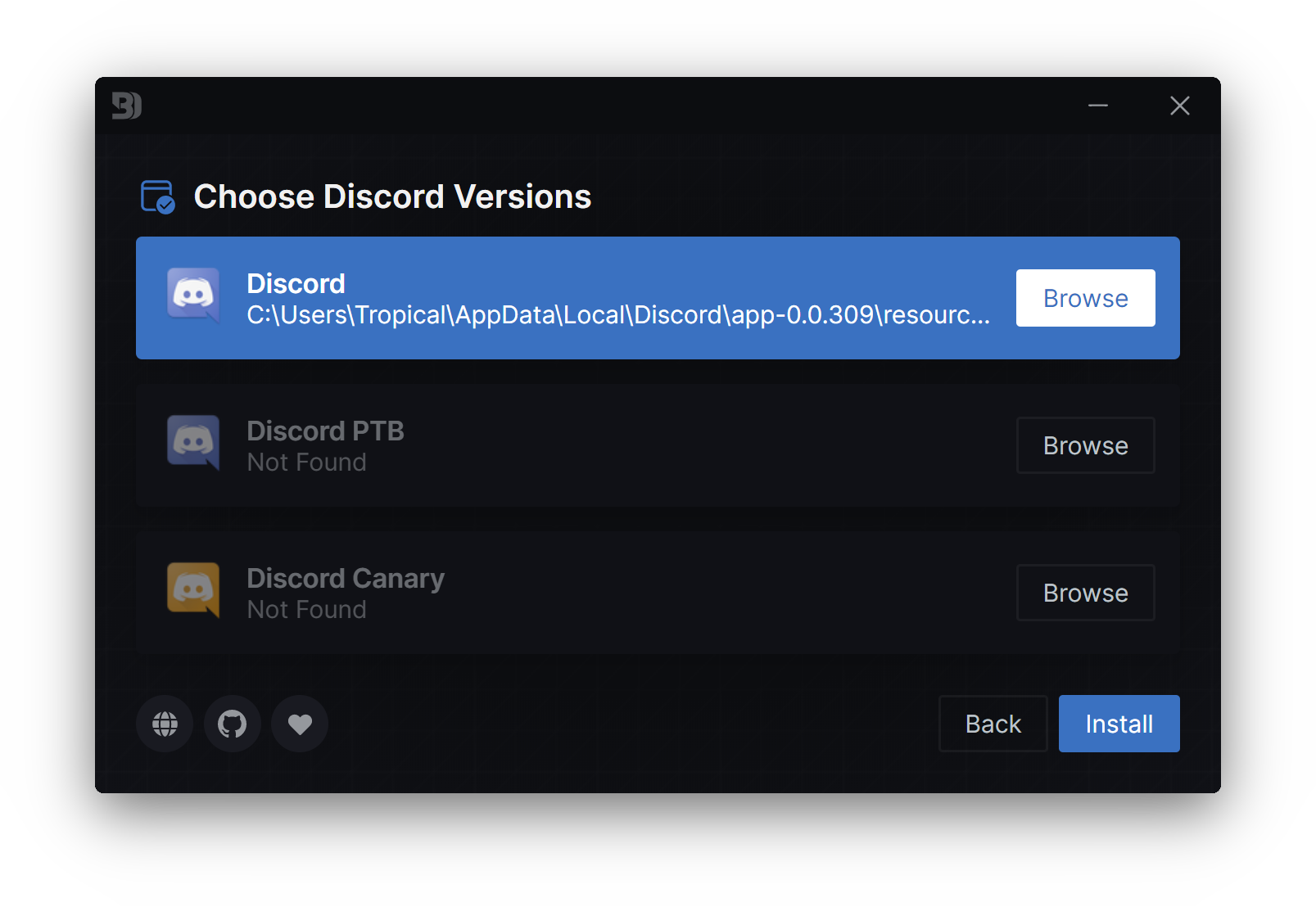This screenshot has width=1316, height=907.
Task: Browse for the Discord stable install path
Action: [1085, 297]
